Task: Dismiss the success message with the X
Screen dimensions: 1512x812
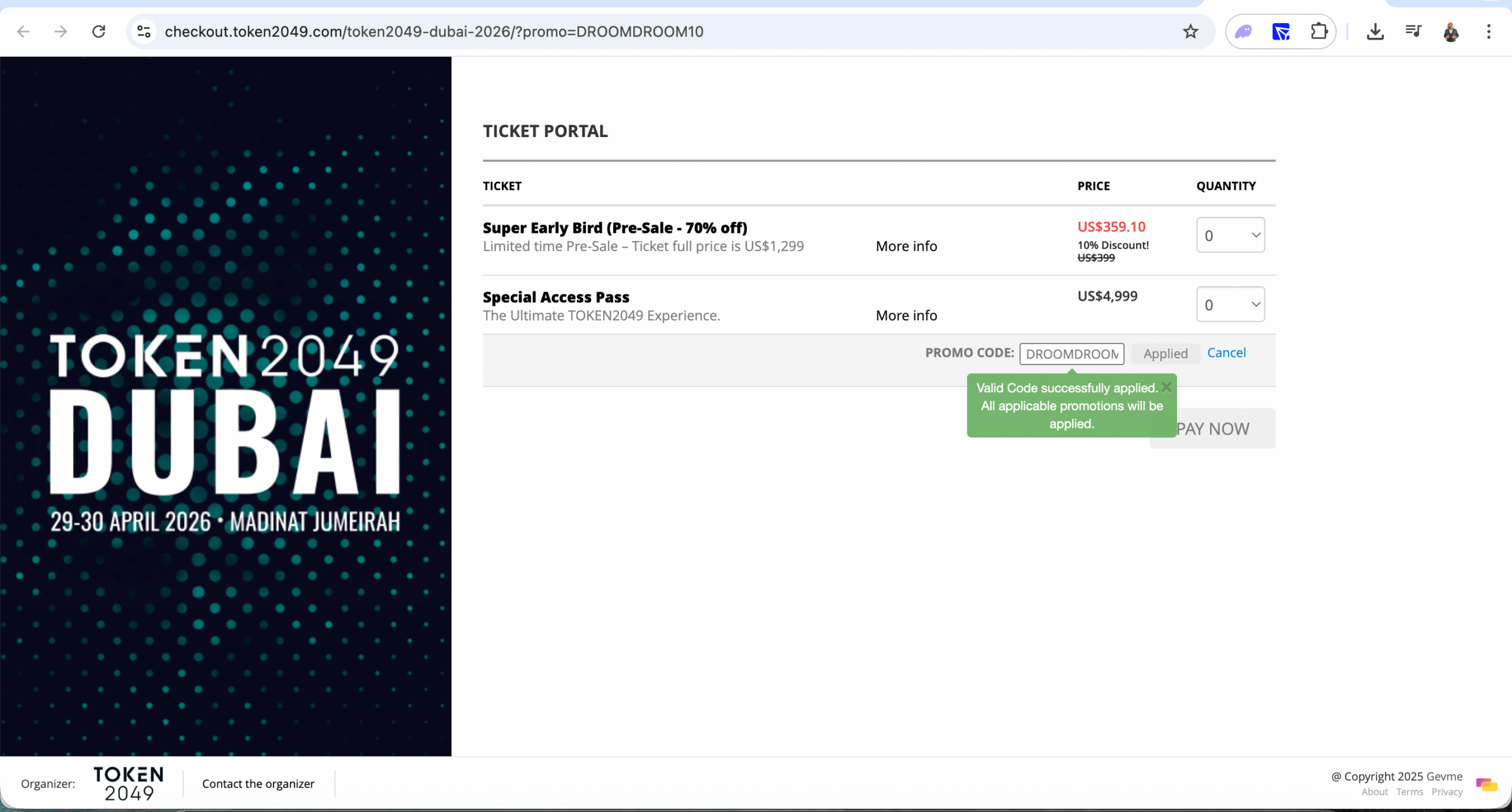Action: coord(1166,387)
